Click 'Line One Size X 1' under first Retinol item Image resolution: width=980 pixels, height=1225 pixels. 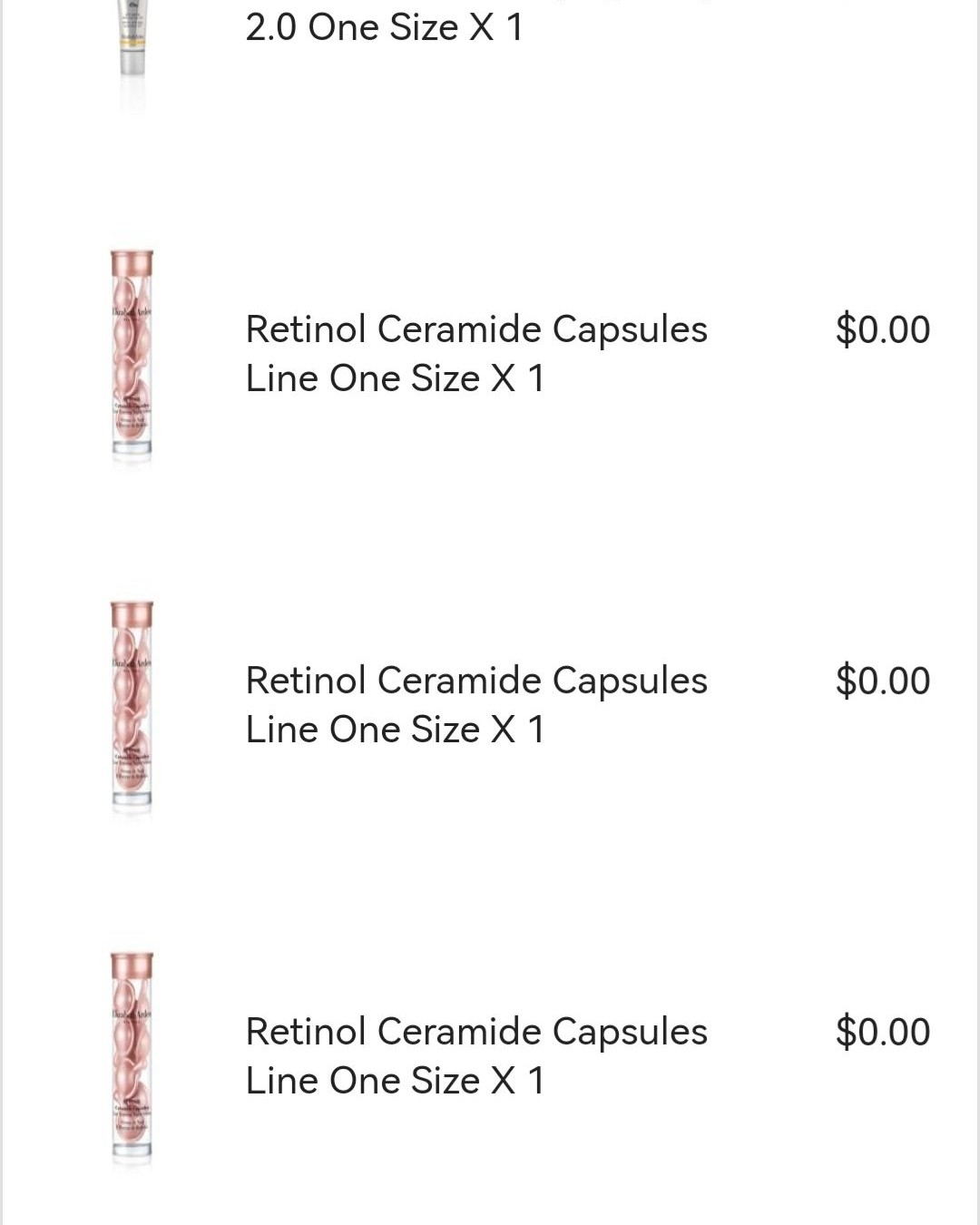point(396,377)
